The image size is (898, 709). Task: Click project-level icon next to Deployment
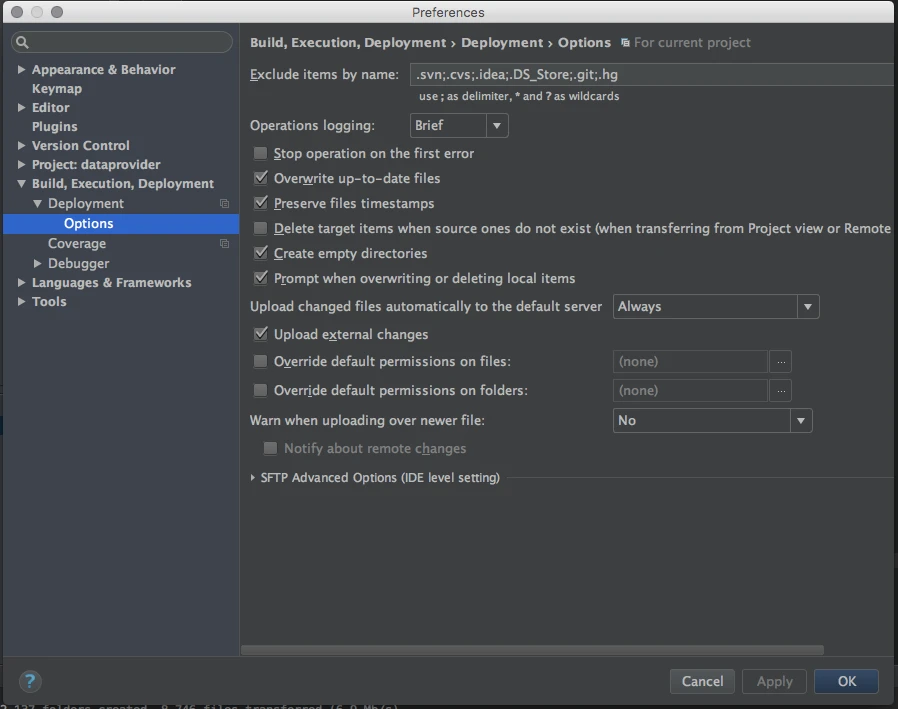(x=224, y=204)
